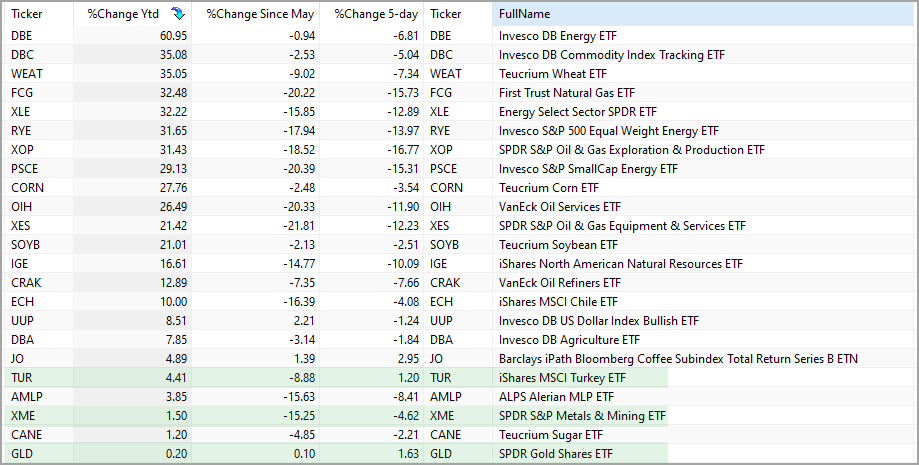This screenshot has height=465, width=919.
Task: Select VanEck Oil Services ETF
Action: [560, 206]
